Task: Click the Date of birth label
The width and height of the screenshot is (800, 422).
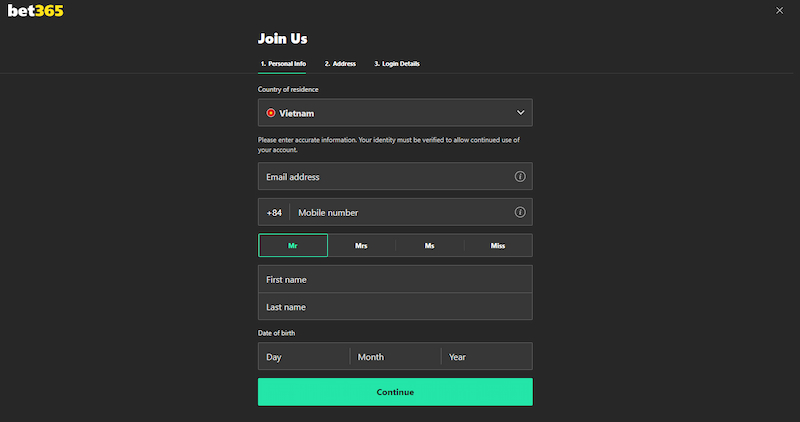Action: [276, 333]
